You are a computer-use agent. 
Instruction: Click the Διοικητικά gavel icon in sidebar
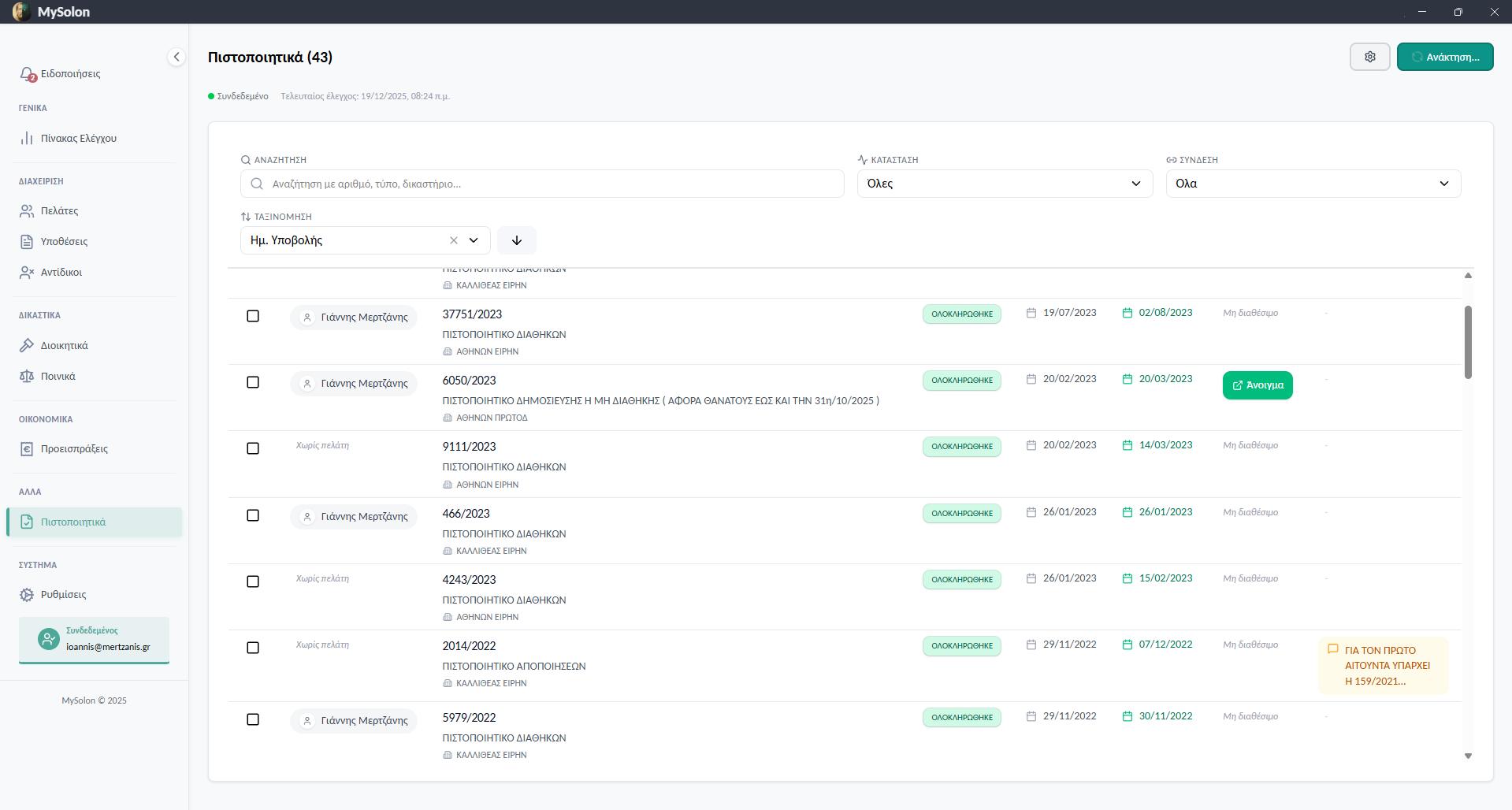[27, 346]
